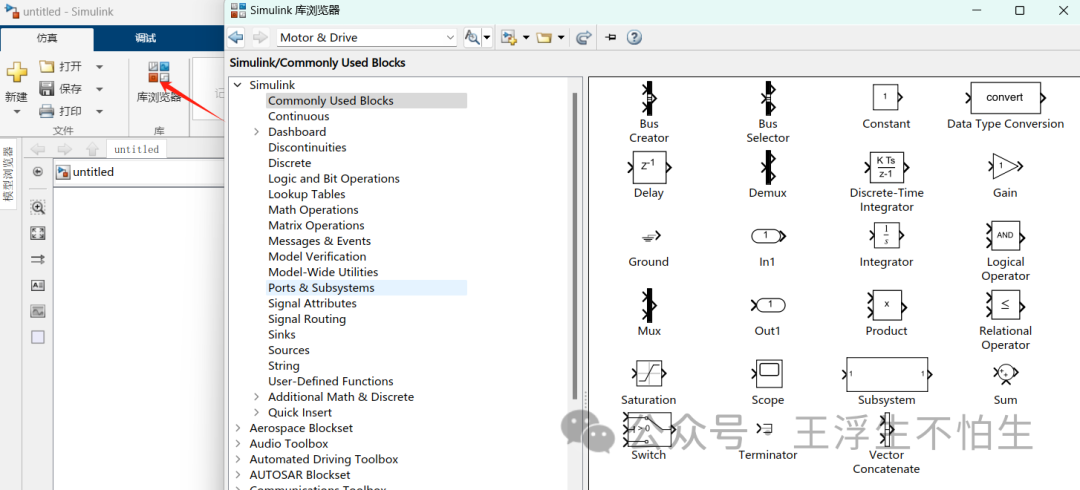Click the Library Browser help question-mark icon

pyautogui.click(x=634, y=37)
